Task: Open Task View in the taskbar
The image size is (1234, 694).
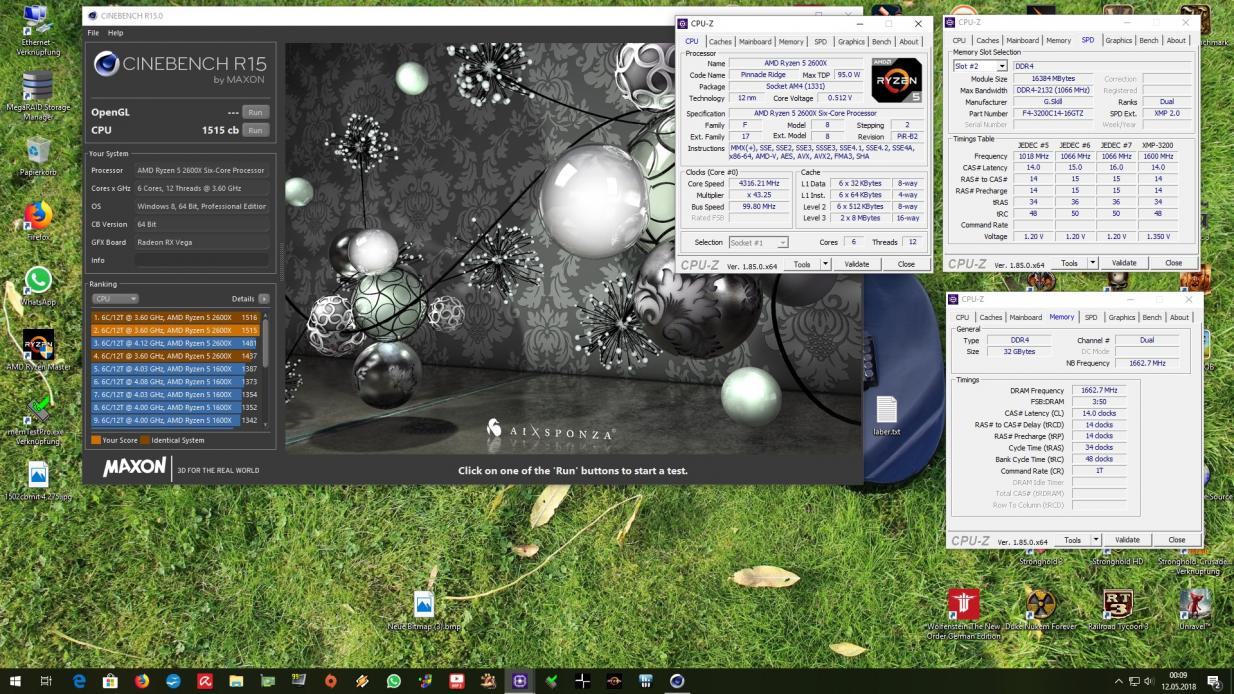Action: (x=46, y=681)
